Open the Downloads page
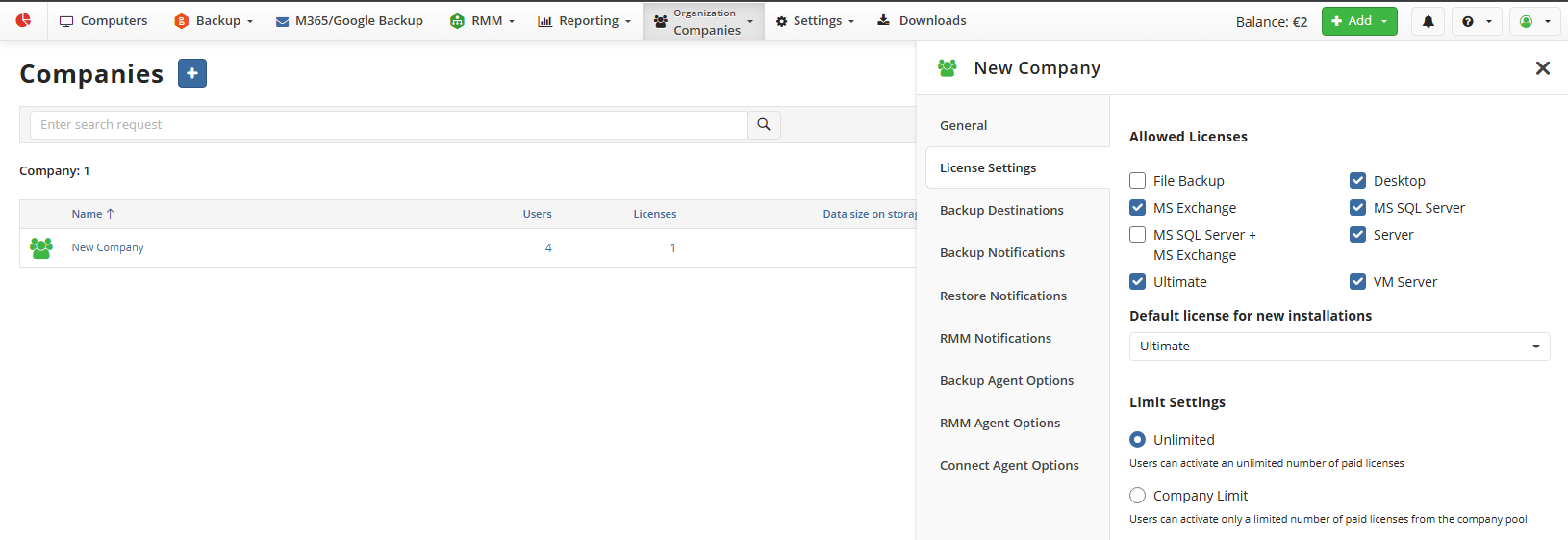This screenshot has height=540, width=1568. click(x=922, y=20)
